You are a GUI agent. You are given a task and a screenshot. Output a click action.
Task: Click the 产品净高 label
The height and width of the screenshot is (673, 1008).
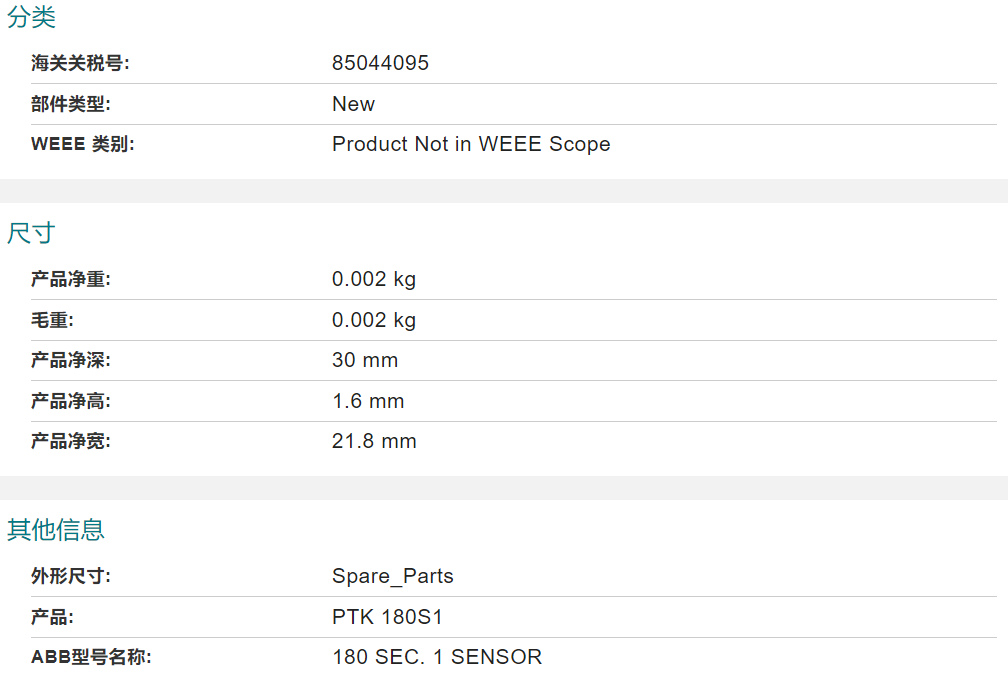71,401
